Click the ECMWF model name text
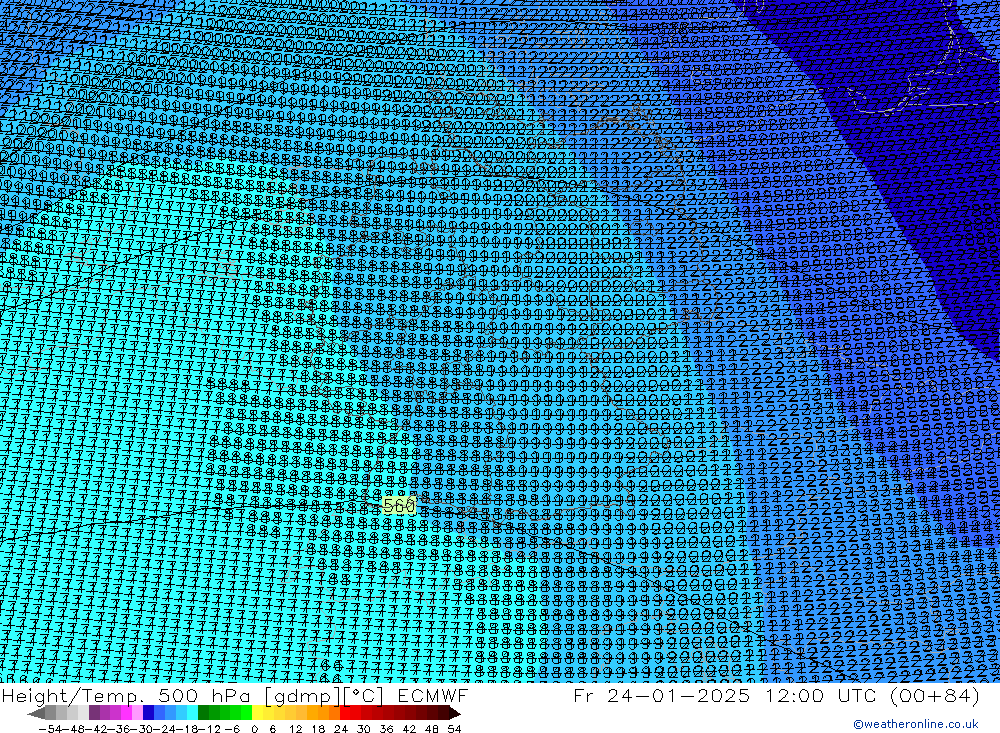1000x733 pixels. point(432,695)
